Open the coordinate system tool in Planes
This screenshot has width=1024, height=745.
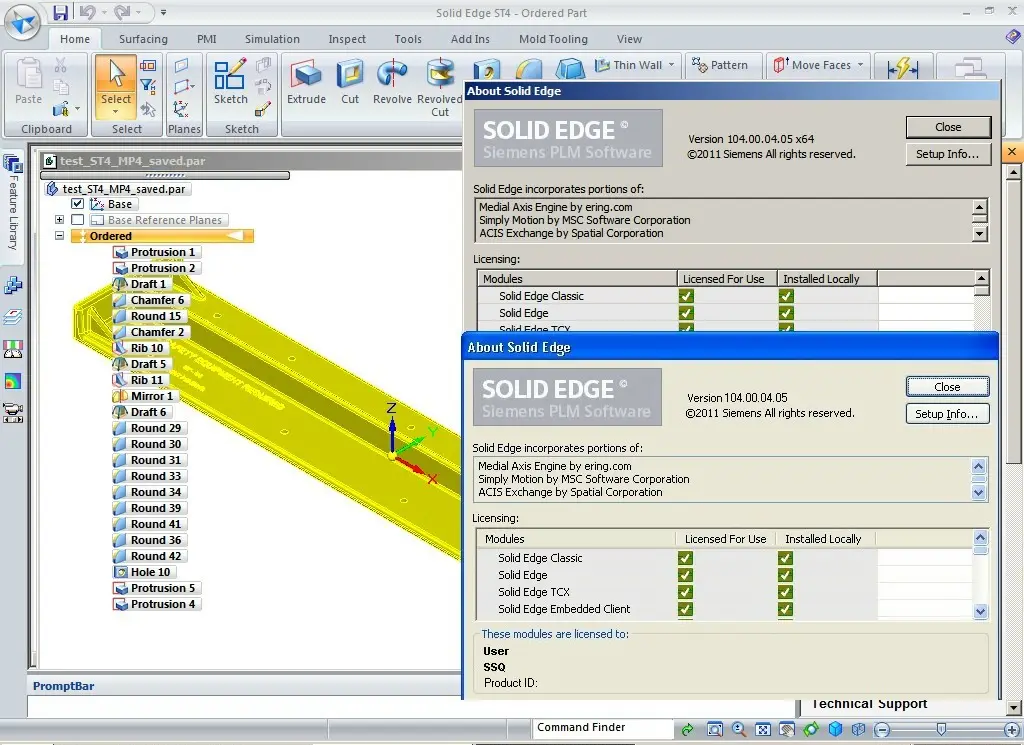[x=181, y=110]
